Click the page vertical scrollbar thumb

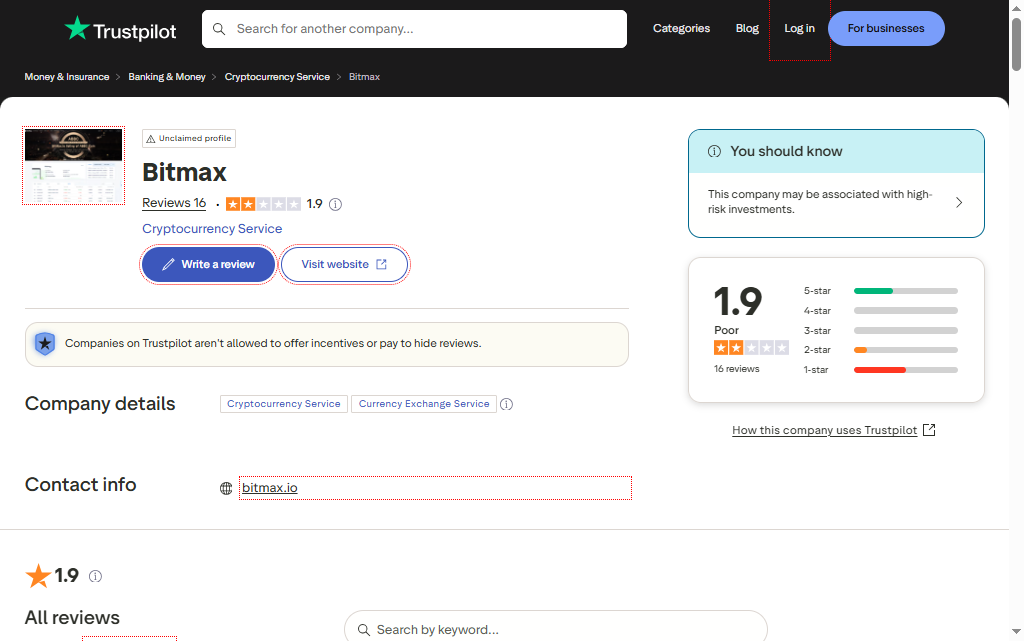coord(1016,44)
